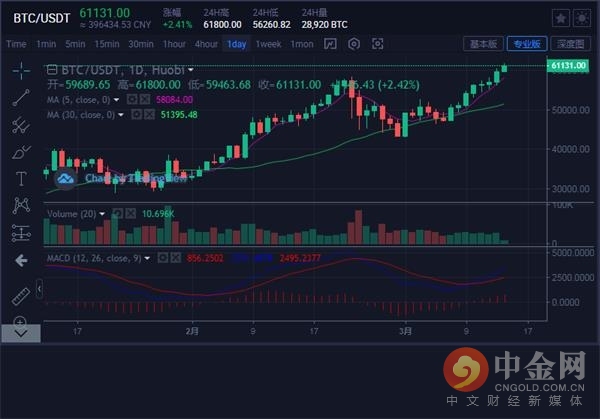Image resolution: width=600 pixels, height=419 pixels.
Task: Open the 深度图 depth chart
Action: tap(571, 44)
